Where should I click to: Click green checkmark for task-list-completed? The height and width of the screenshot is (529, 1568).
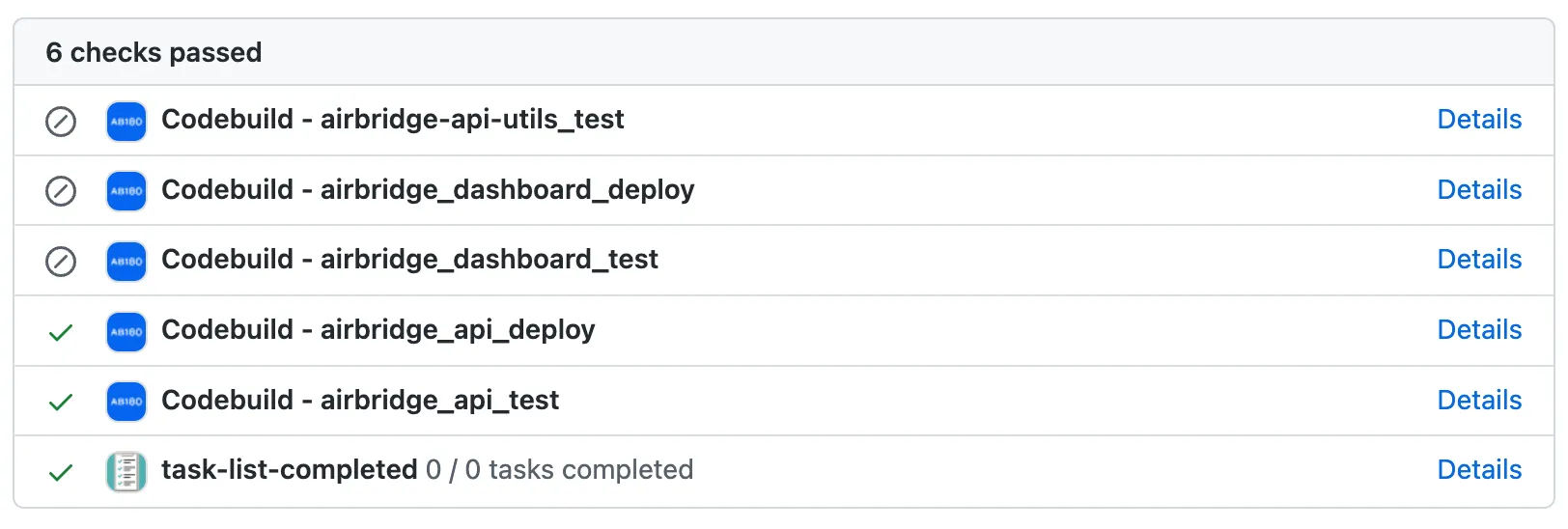pos(61,472)
